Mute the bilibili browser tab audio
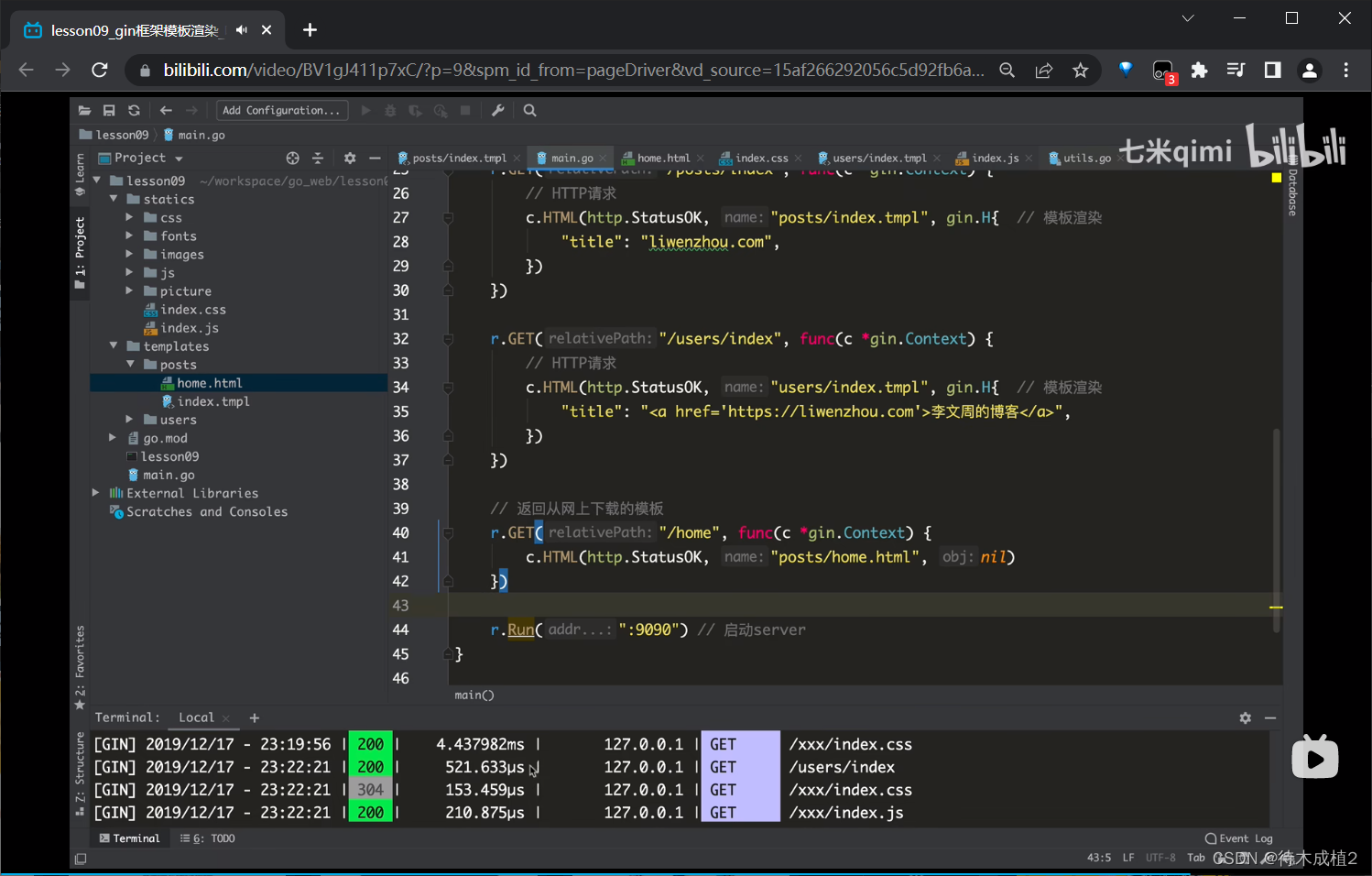 point(242,30)
